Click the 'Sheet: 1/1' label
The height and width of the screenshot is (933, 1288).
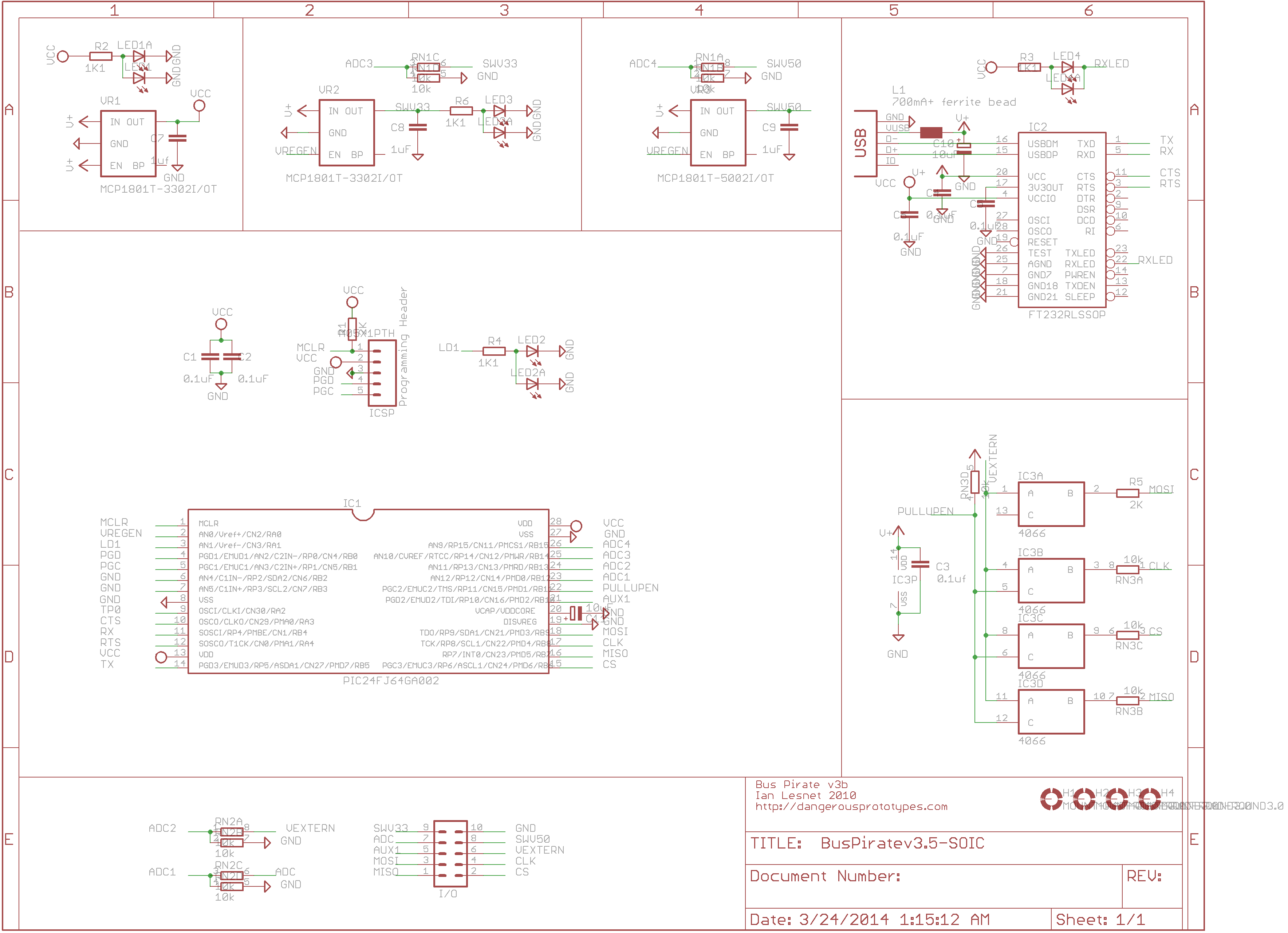(1100, 920)
